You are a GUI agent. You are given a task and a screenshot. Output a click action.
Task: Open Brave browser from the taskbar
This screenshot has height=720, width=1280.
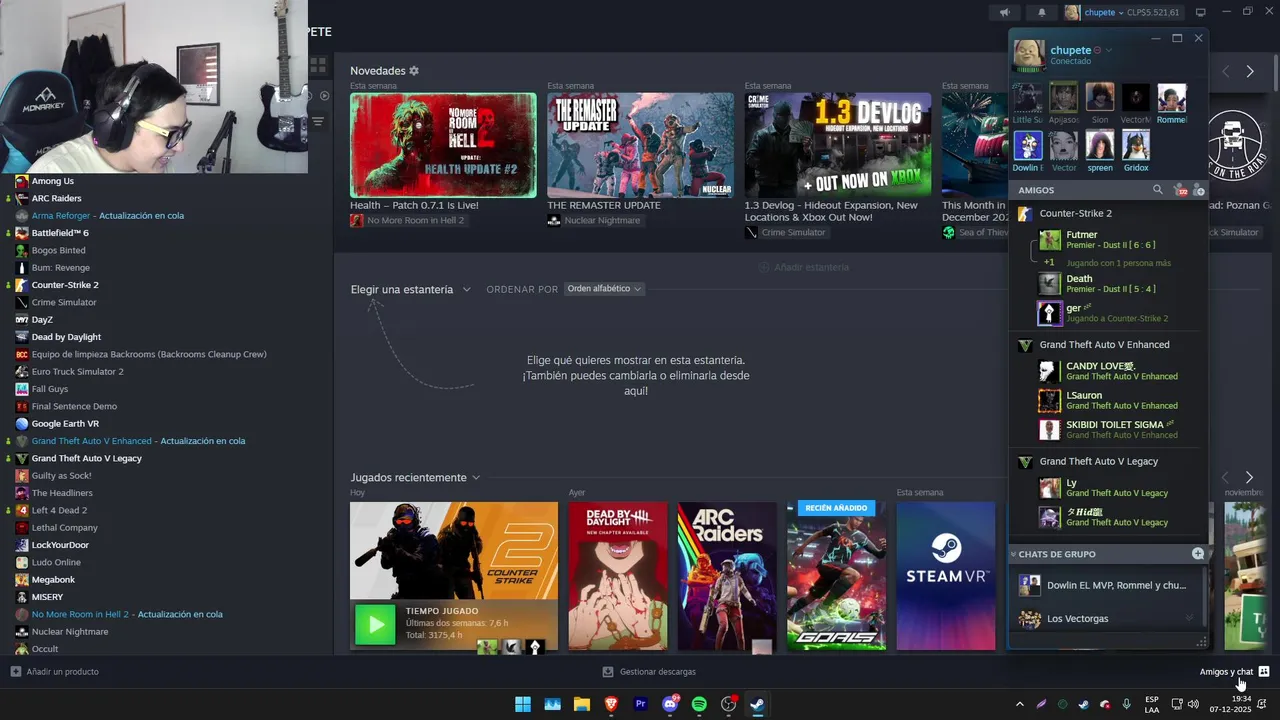[x=611, y=704]
